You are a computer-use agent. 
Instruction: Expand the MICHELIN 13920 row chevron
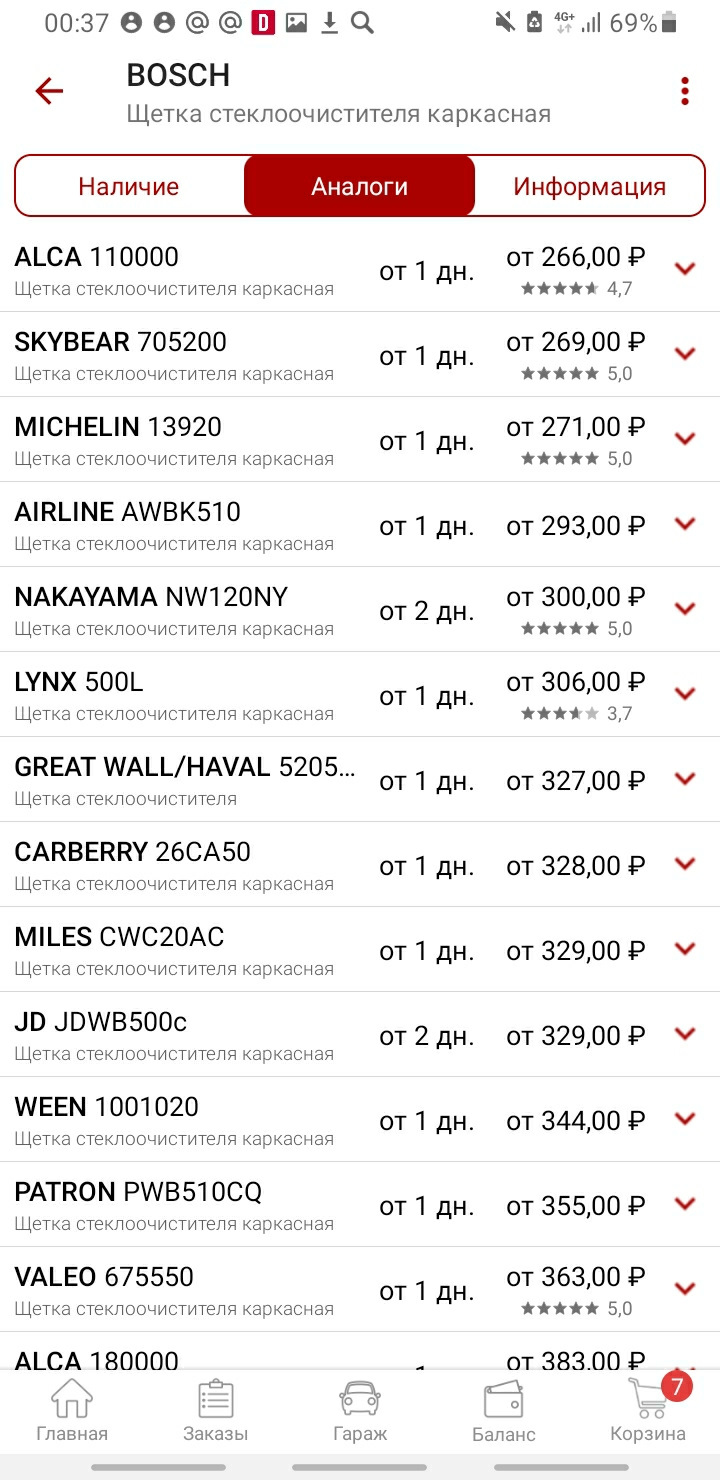[685, 438]
